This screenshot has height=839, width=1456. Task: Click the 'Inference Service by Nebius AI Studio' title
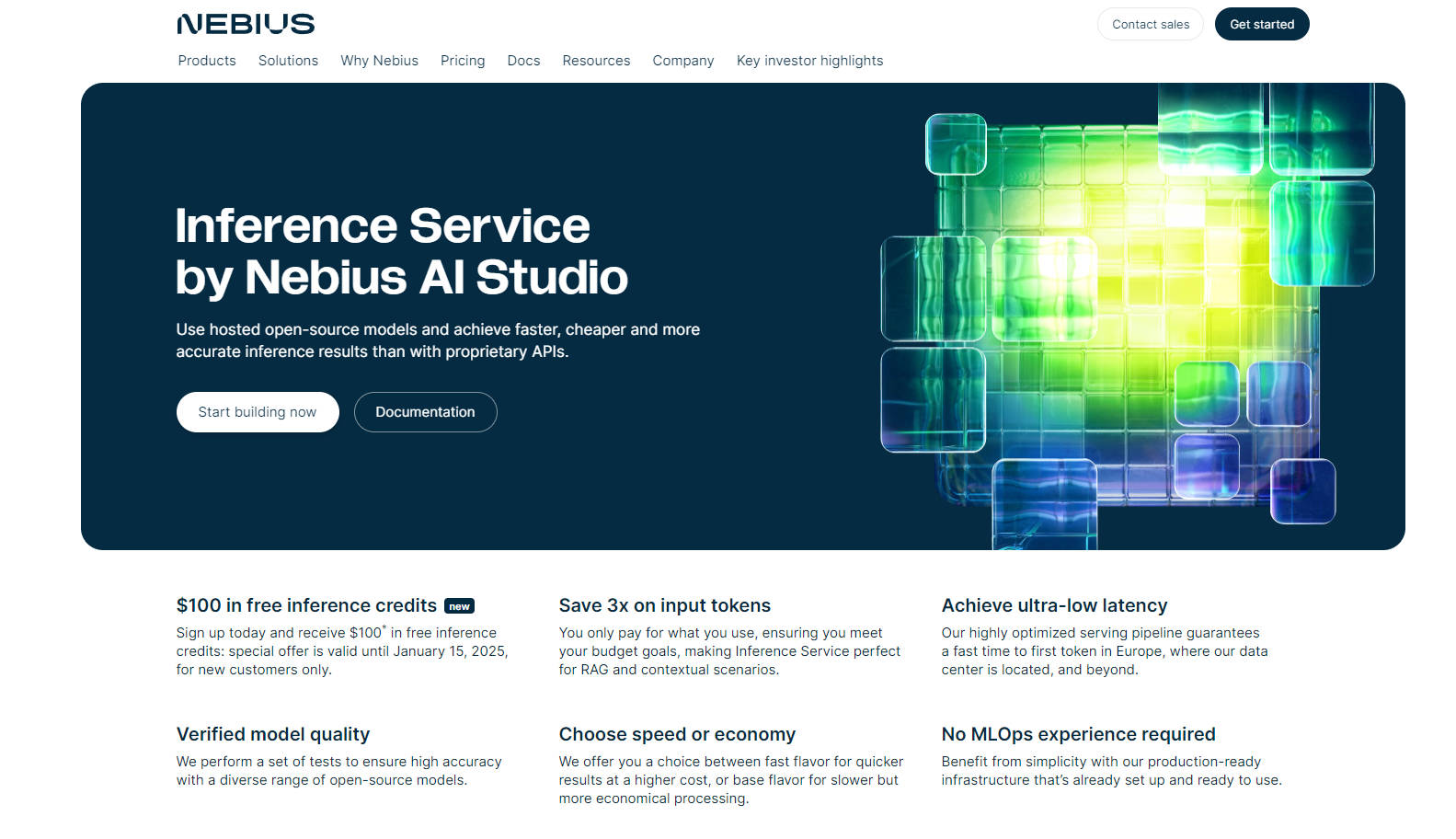[402, 252]
